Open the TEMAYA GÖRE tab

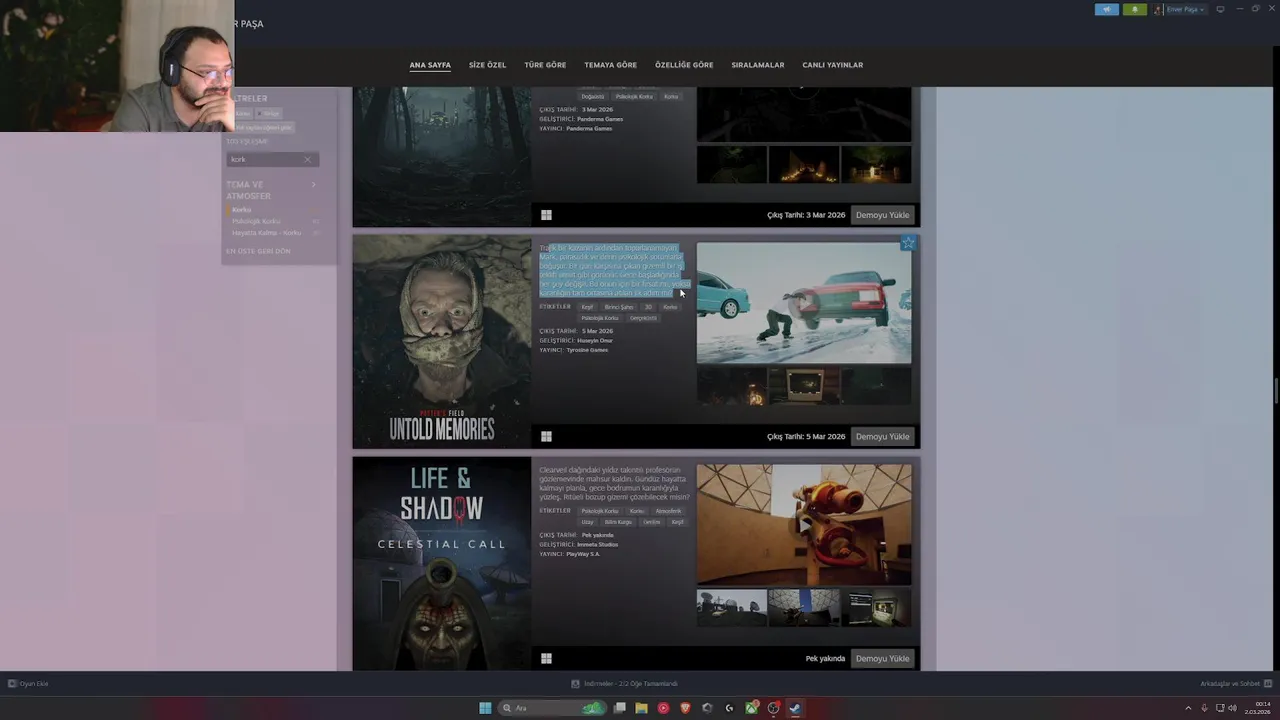click(610, 65)
